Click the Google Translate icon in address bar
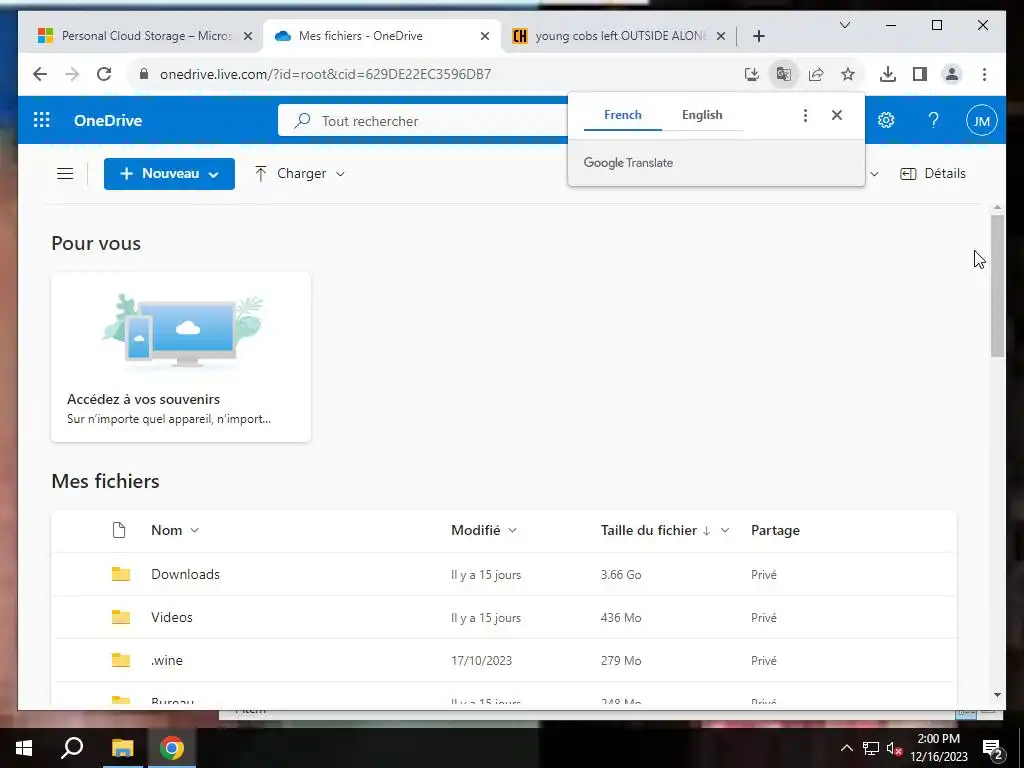1024x768 pixels. pyautogui.click(x=784, y=74)
